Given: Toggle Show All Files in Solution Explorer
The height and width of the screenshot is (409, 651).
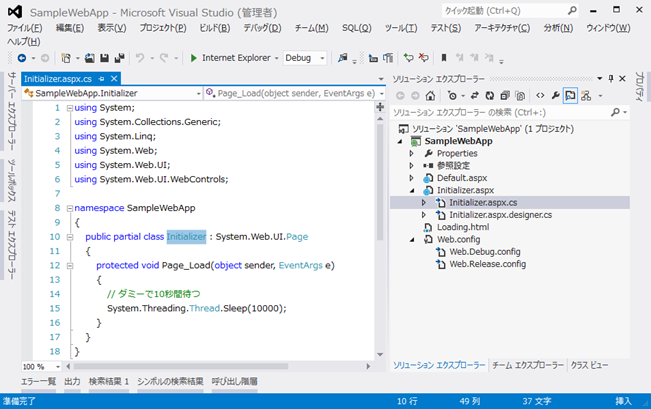Looking at the screenshot, I should coord(520,96).
